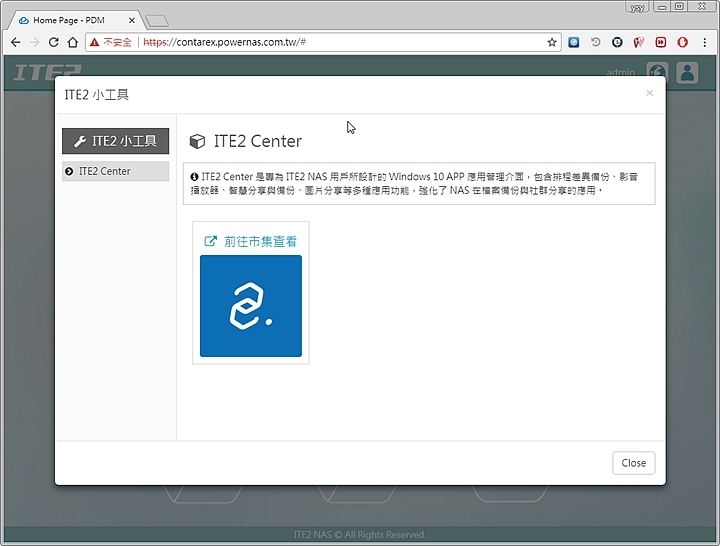Click the info icon in the description box

(194, 177)
